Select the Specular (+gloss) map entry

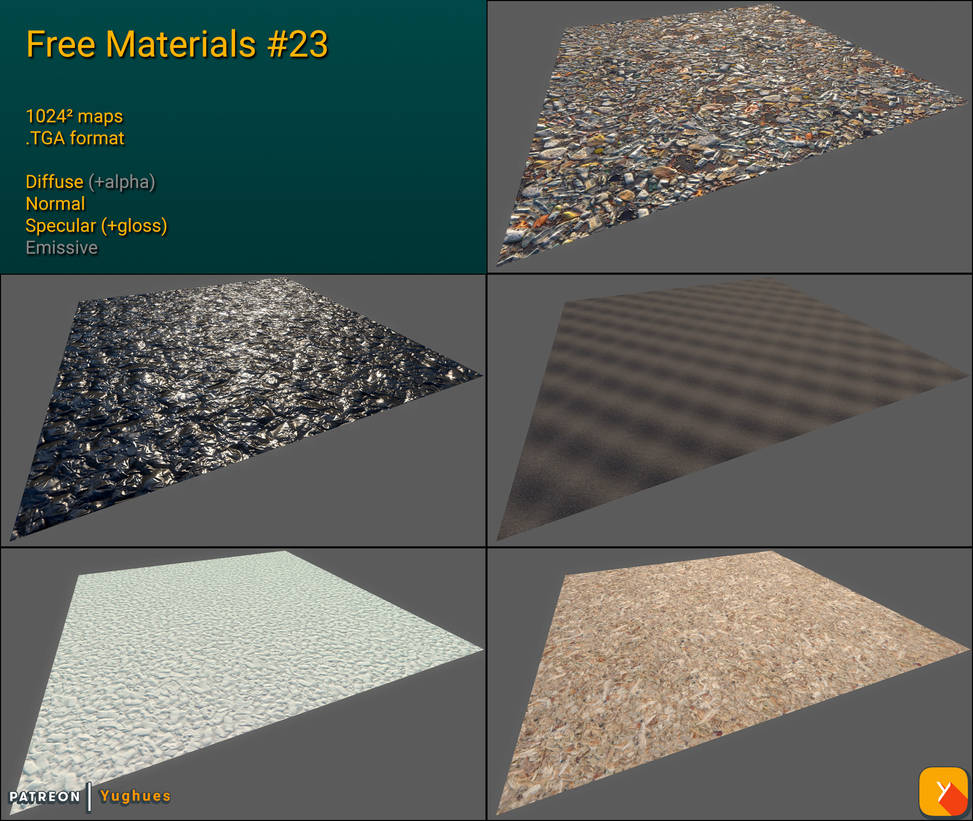point(97,226)
